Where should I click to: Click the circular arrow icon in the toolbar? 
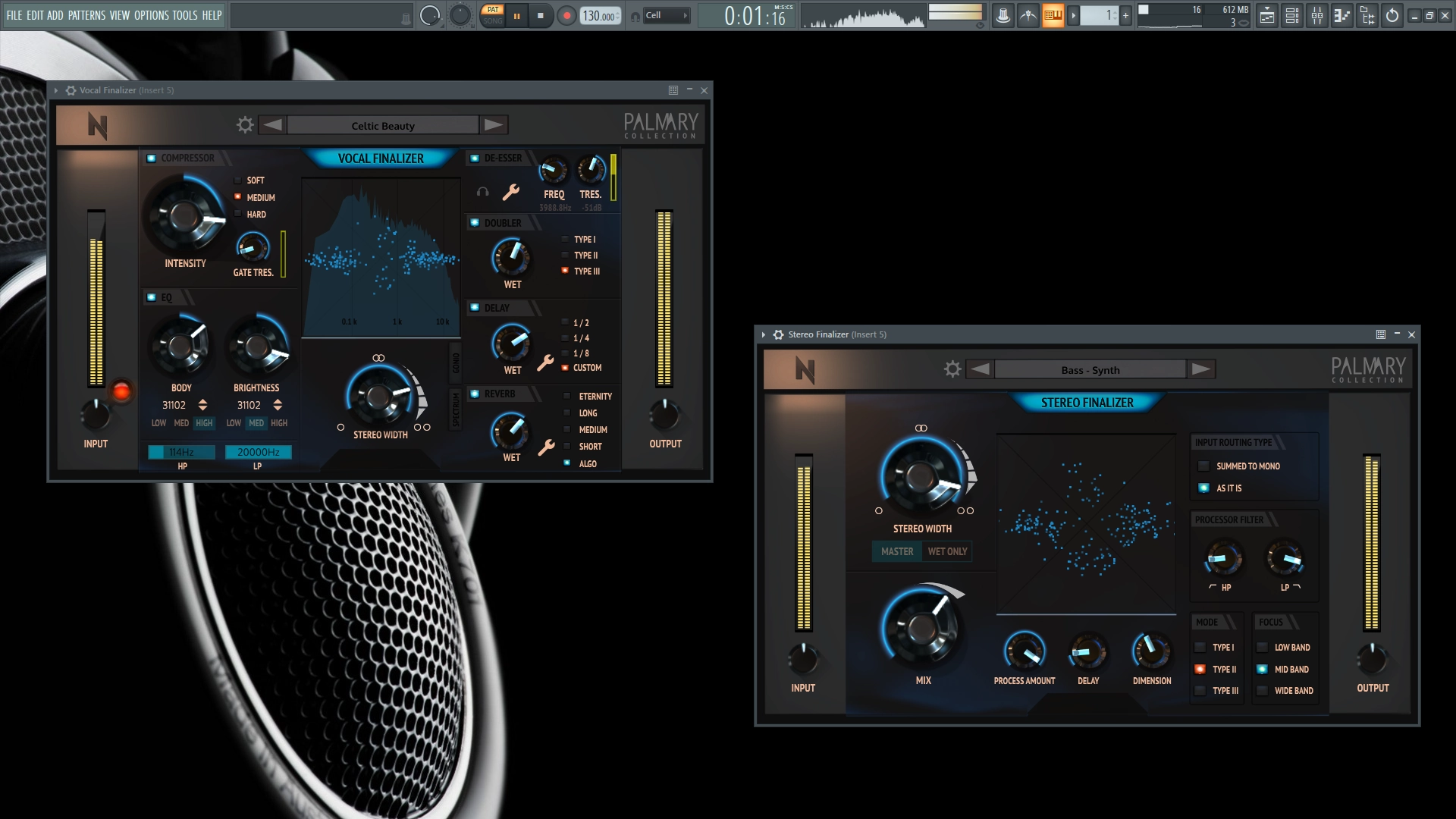click(1392, 15)
